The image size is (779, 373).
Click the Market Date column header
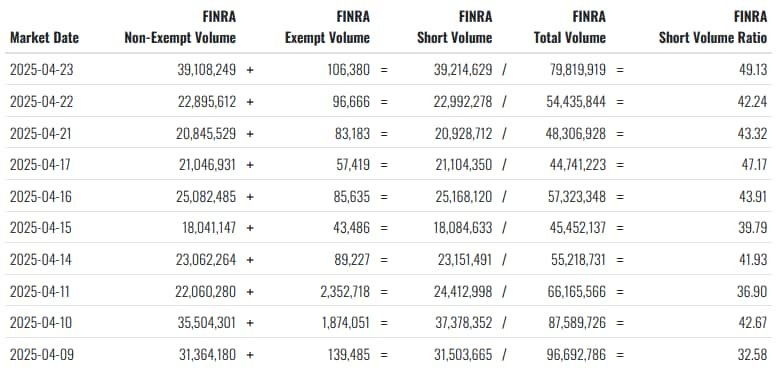[x=44, y=38]
